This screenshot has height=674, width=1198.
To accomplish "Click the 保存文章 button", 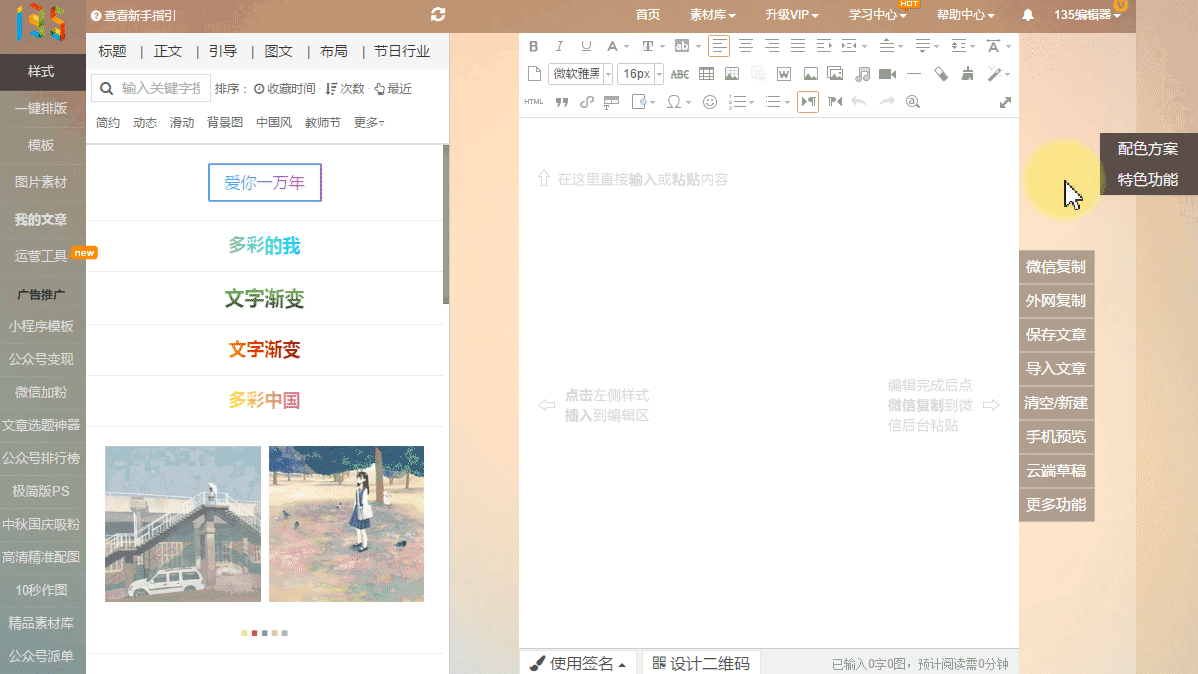I will [x=1056, y=335].
